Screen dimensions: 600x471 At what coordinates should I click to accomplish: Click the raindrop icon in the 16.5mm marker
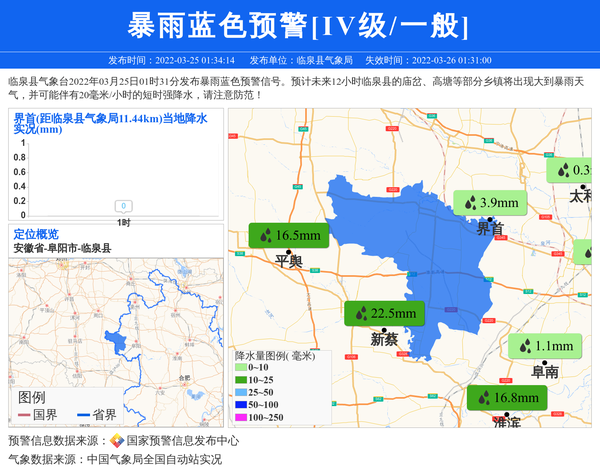pos(266,236)
